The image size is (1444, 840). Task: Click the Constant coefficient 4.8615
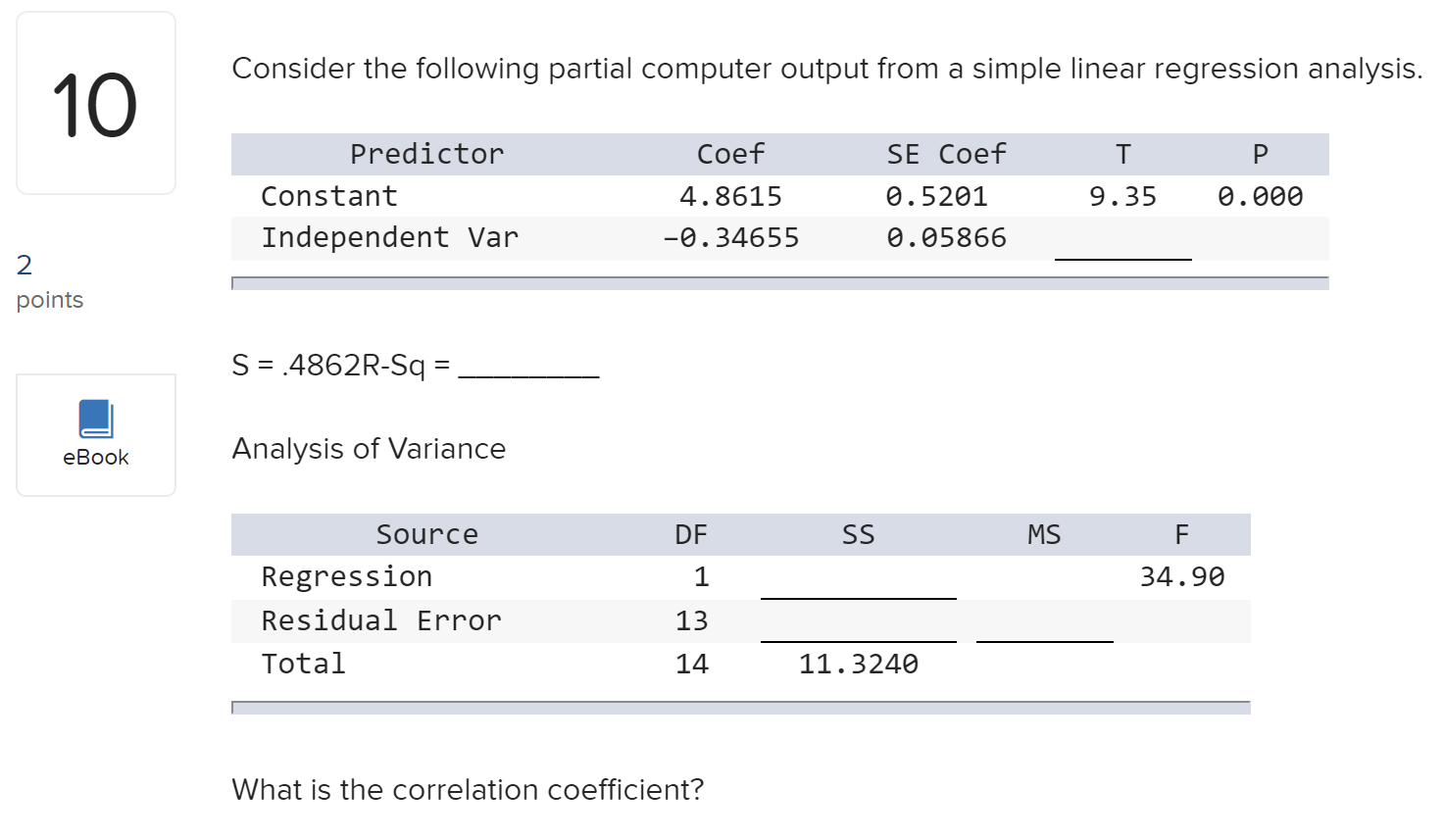[x=731, y=197]
